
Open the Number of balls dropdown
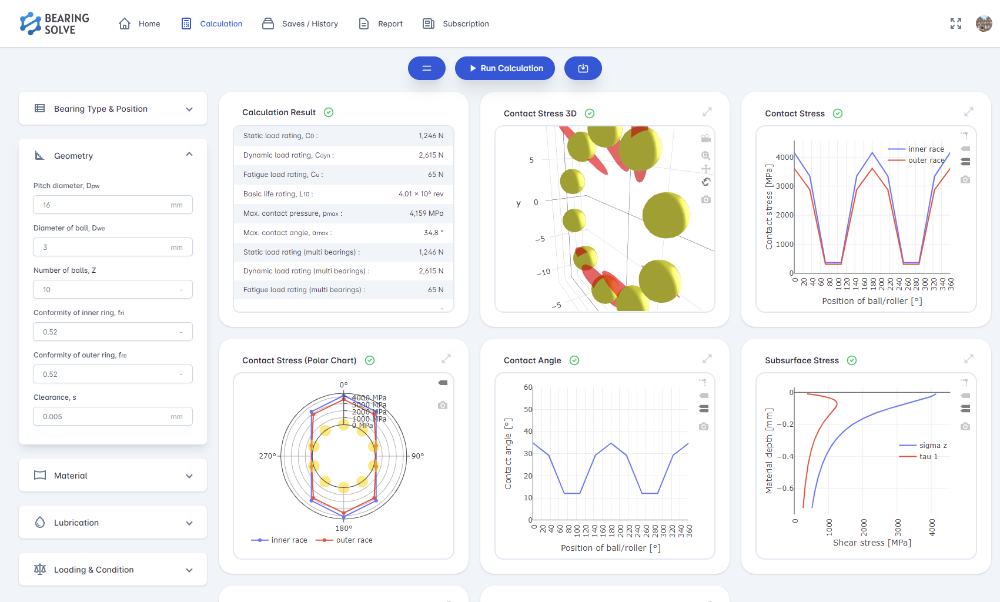[x=113, y=290]
